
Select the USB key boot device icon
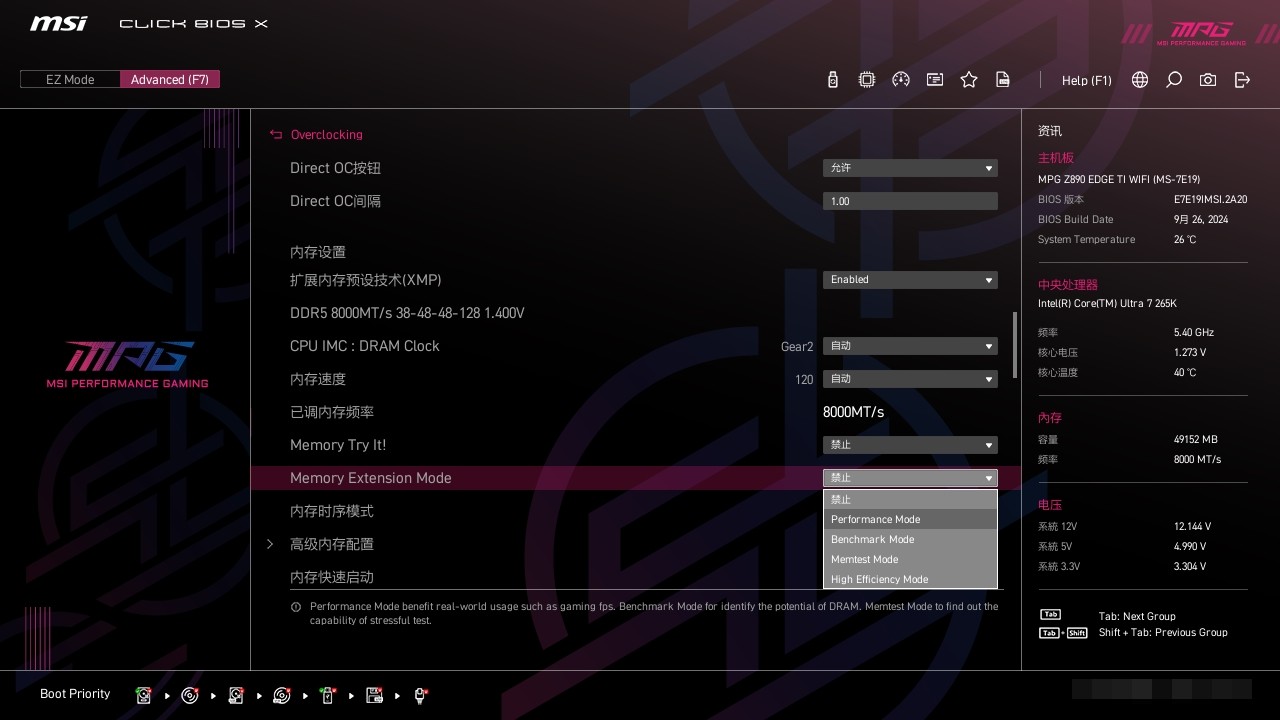(328, 695)
